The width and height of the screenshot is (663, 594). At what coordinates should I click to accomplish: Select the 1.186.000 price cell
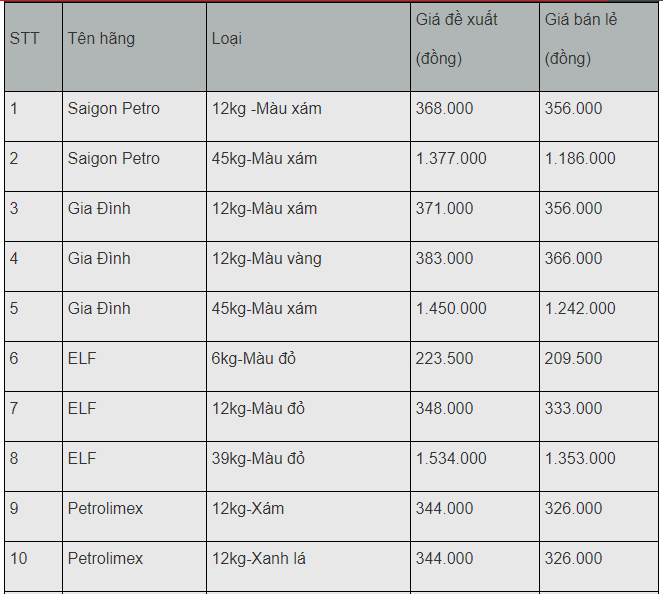pos(599,167)
